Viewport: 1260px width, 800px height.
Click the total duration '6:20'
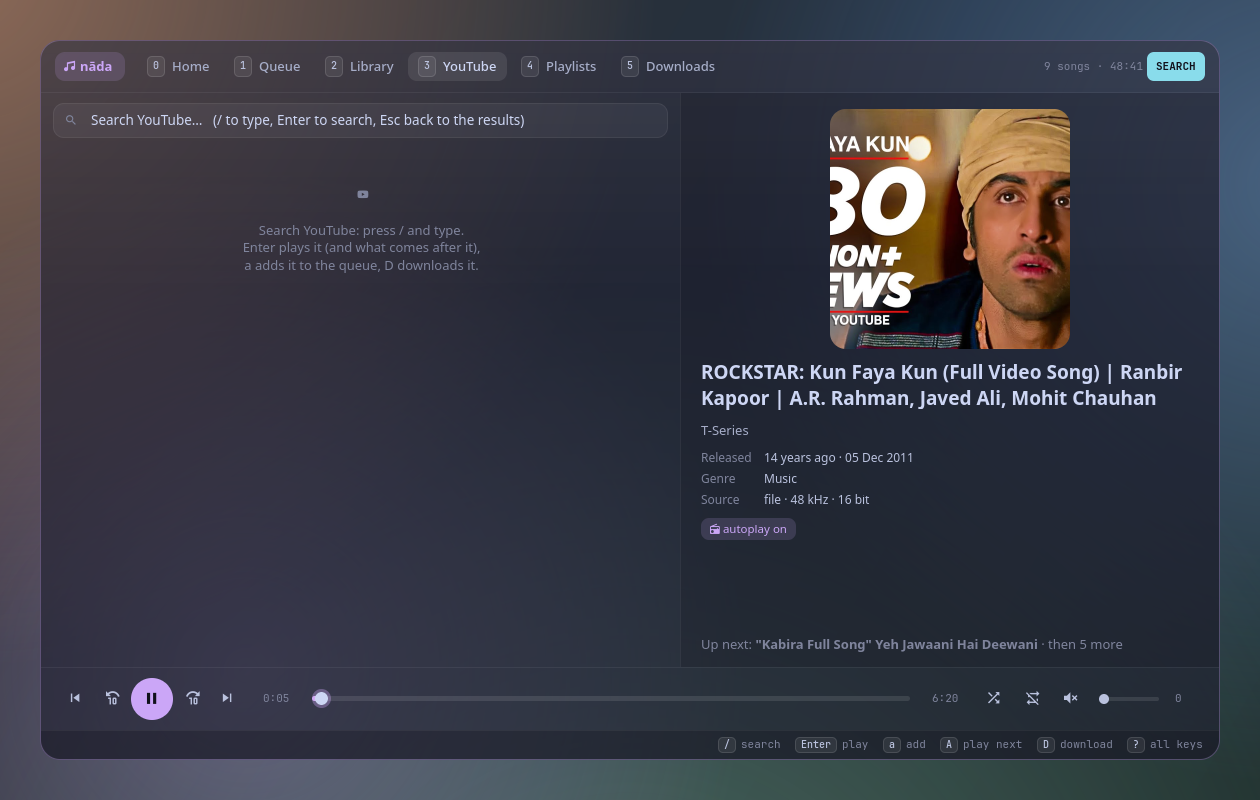coord(945,698)
